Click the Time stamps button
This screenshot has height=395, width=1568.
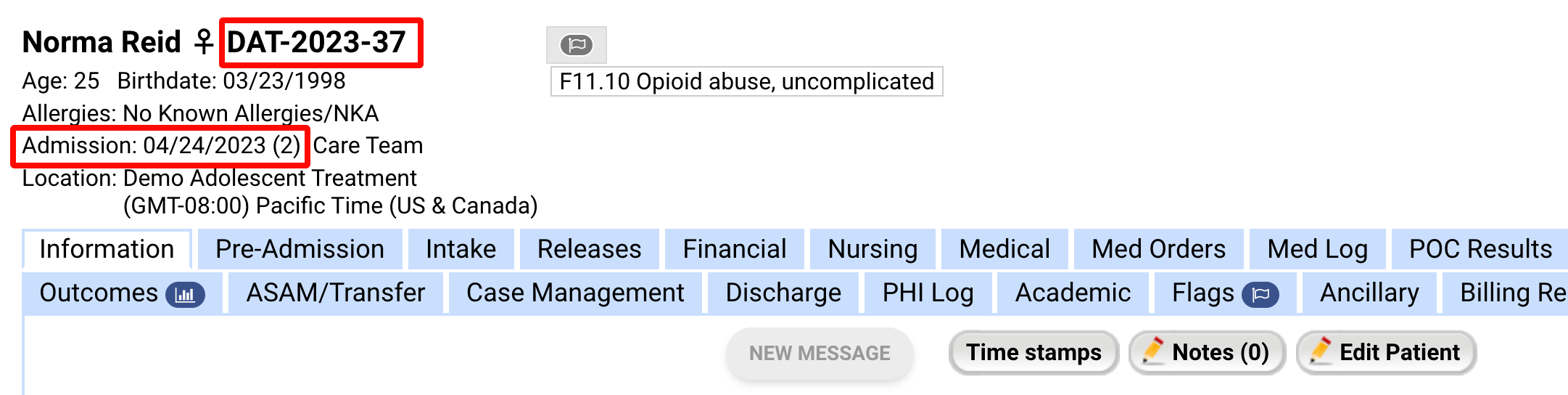tap(1033, 352)
